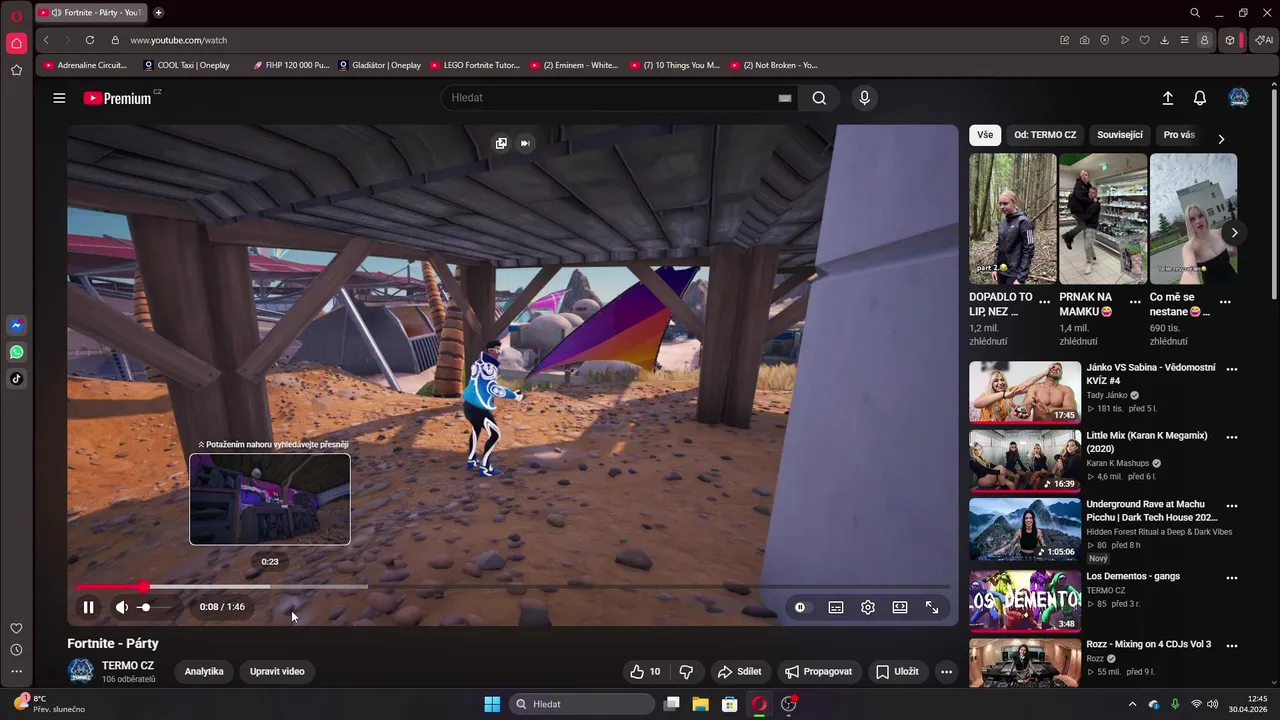1280x720 pixels.
Task: Click the video progress bar
Action: [x=513, y=587]
